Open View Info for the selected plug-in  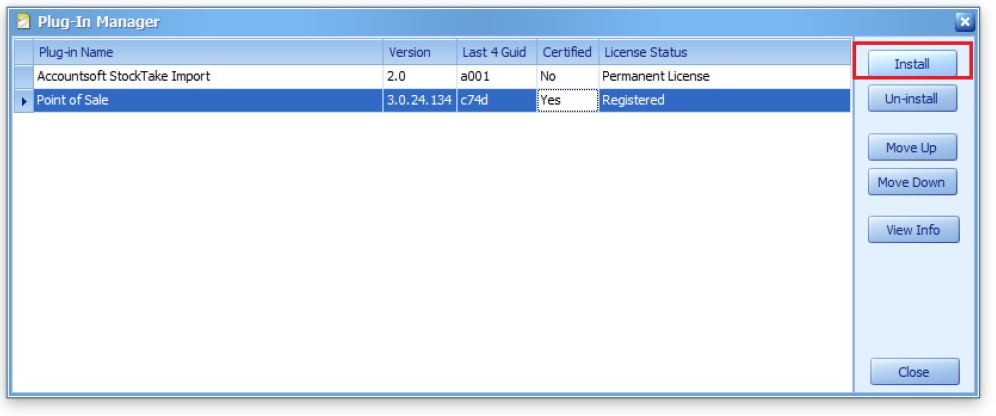(913, 230)
